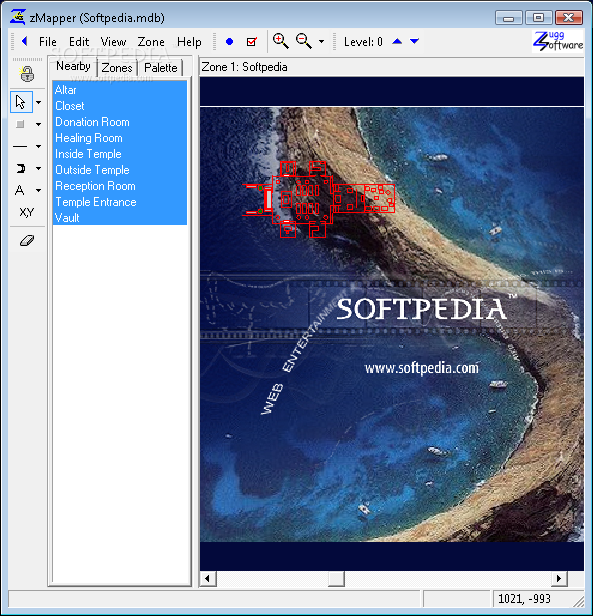Screen dimensions: 593x616
Task: Open the File menu
Action: pyautogui.click(x=48, y=42)
